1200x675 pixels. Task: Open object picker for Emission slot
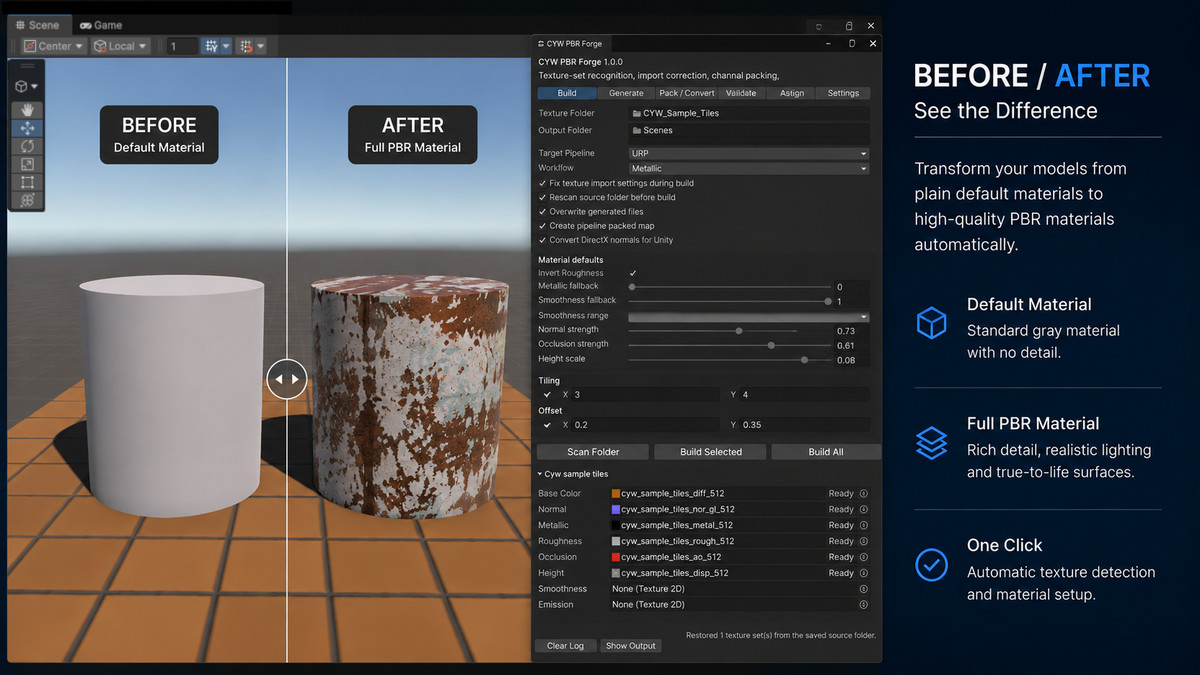pos(863,605)
